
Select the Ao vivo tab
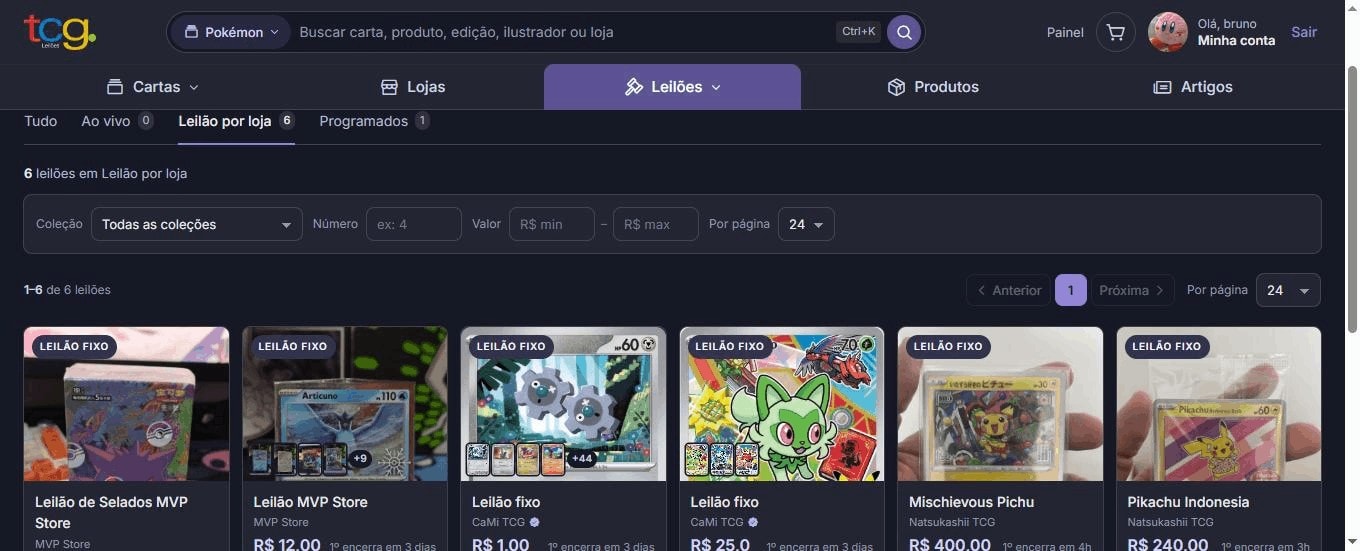coord(117,121)
